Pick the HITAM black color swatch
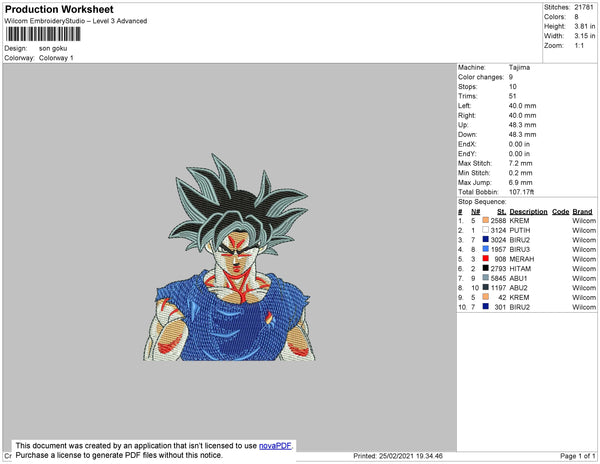This screenshot has height=464, width=600. (486, 268)
